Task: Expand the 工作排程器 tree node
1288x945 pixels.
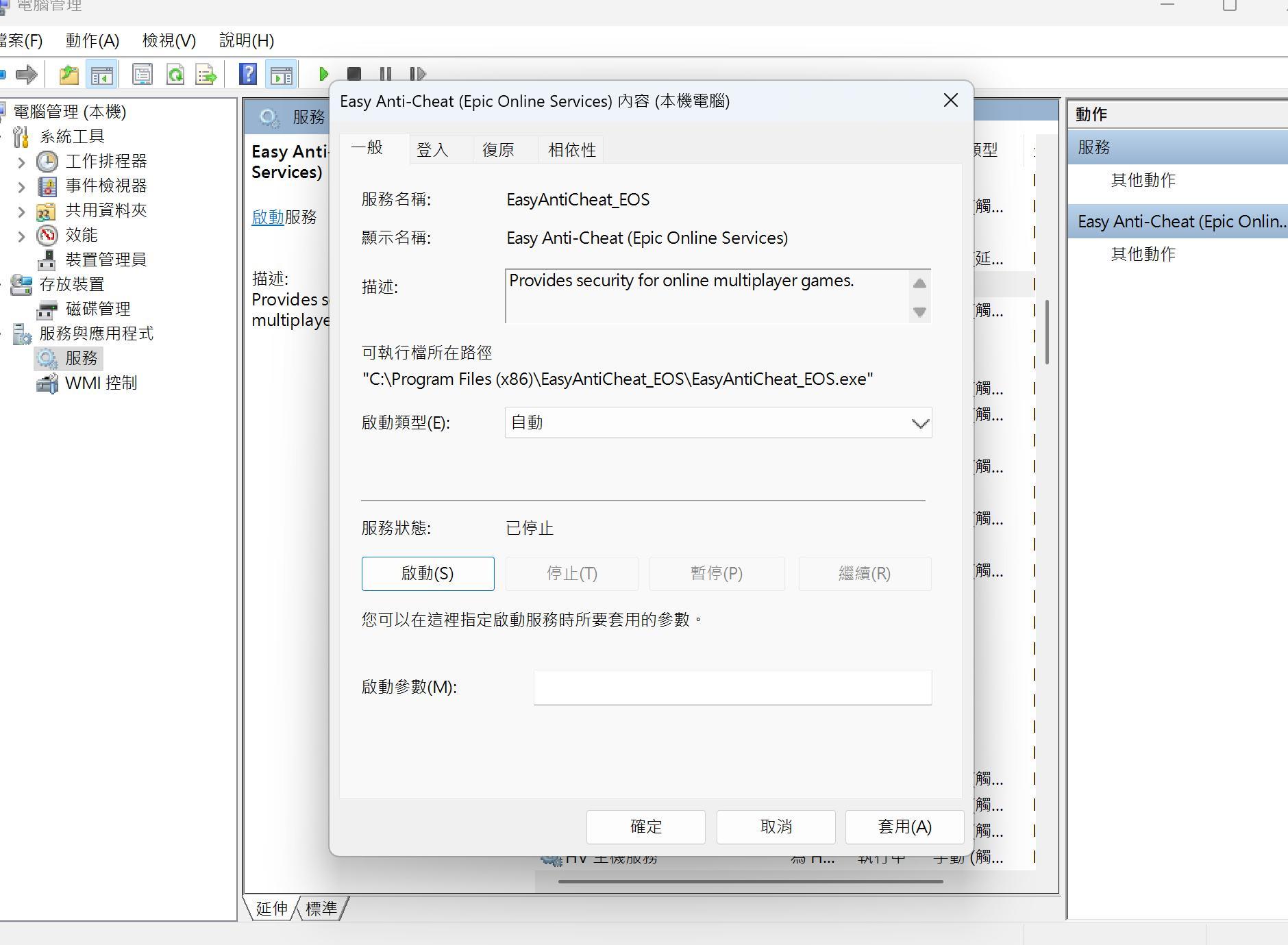Action: pyautogui.click(x=21, y=162)
